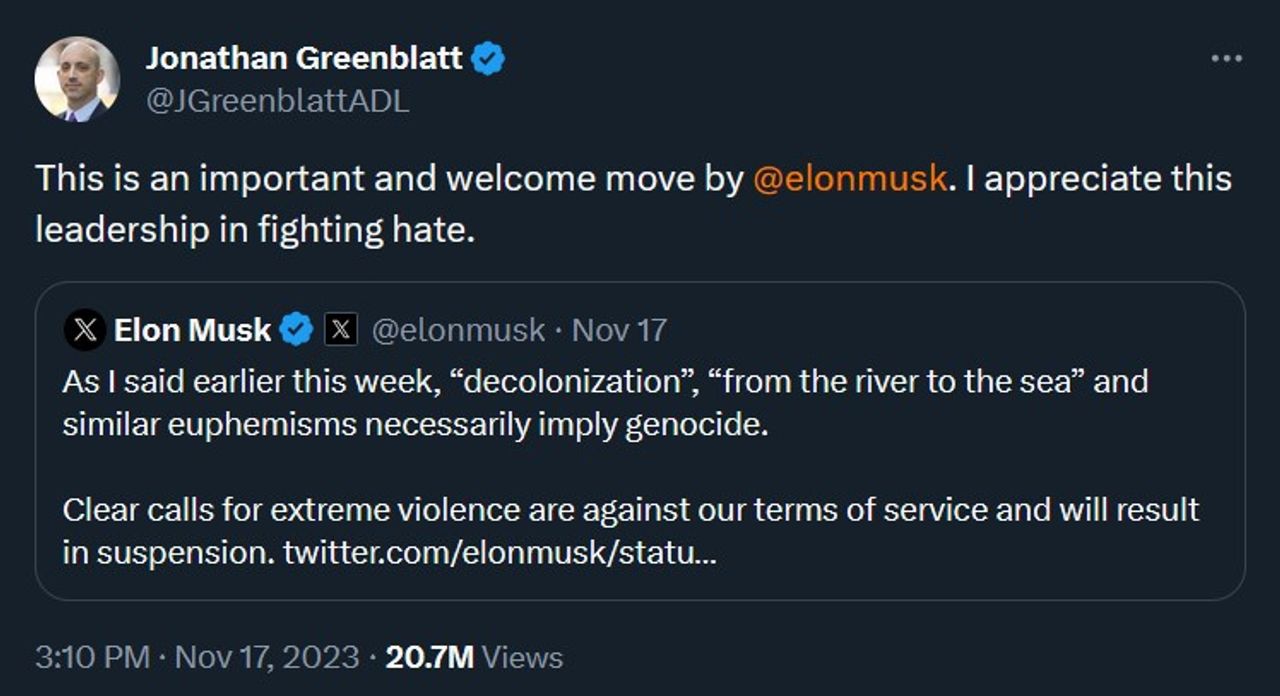Open the @JGreenblattADL handle link
This screenshot has height=696, width=1280.
tap(277, 101)
